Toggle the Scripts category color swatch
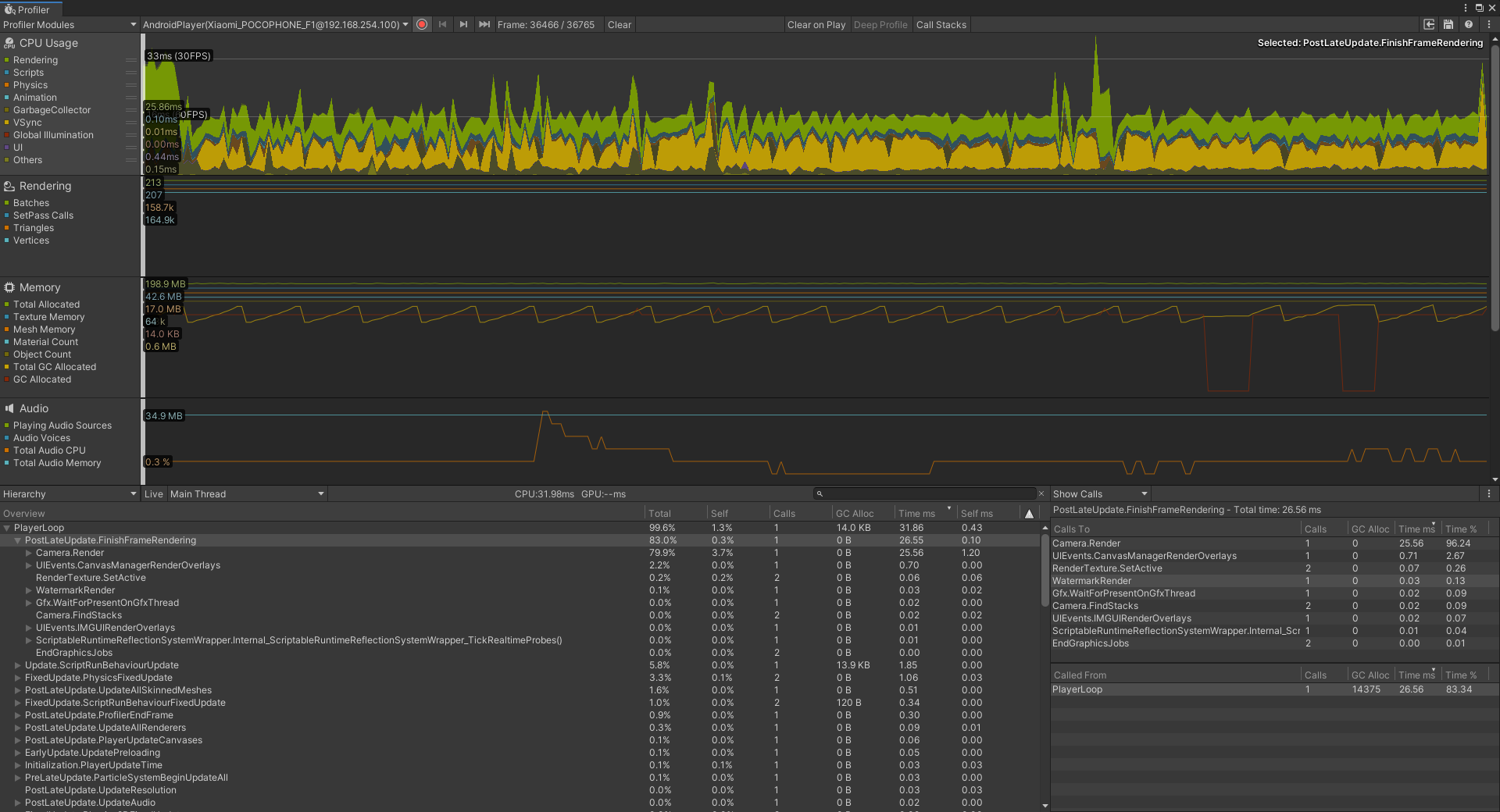Image resolution: width=1500 pixels, height=812 pixels. tap(7, 73)
